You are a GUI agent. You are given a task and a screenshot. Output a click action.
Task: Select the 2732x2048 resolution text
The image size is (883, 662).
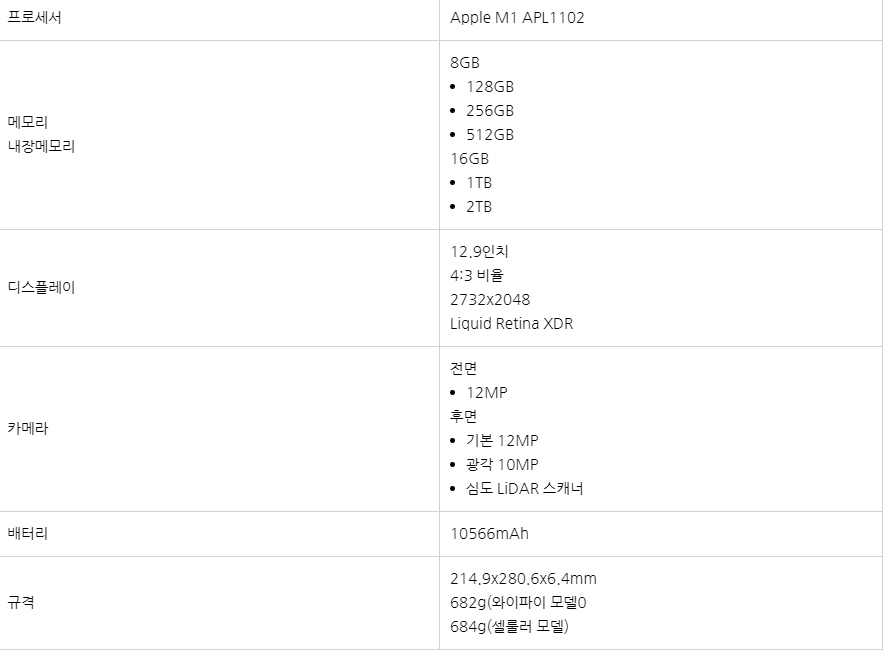490,299
